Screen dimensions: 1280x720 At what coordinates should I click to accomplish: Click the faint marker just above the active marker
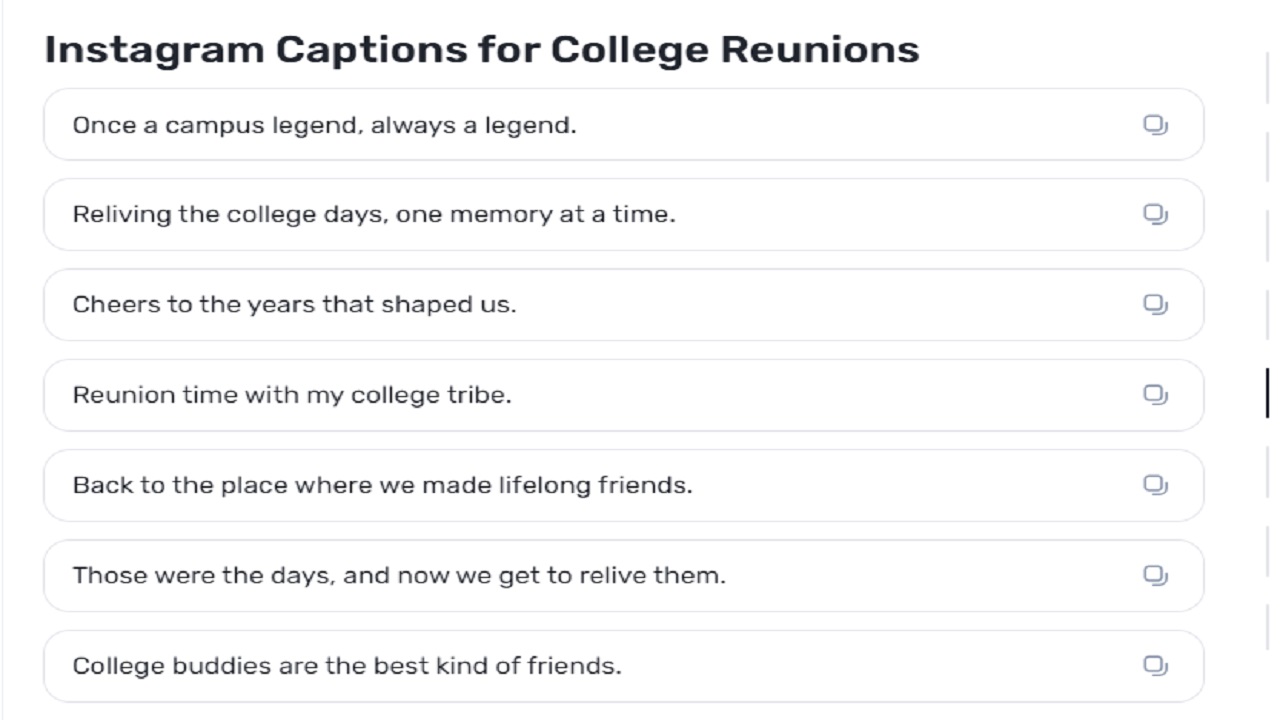pos(1267,315)
